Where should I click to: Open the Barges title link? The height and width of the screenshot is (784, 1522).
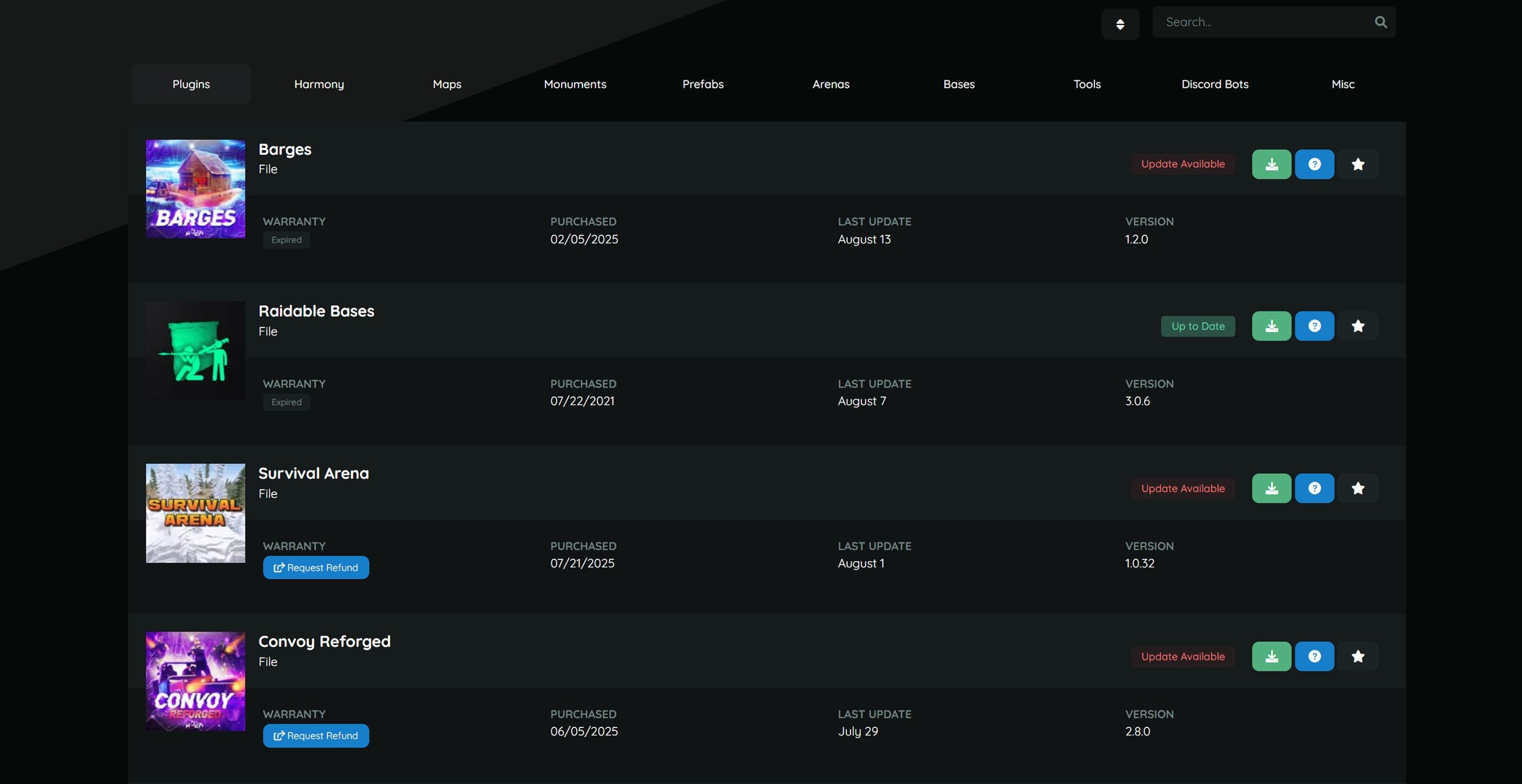tap(285, 150)
